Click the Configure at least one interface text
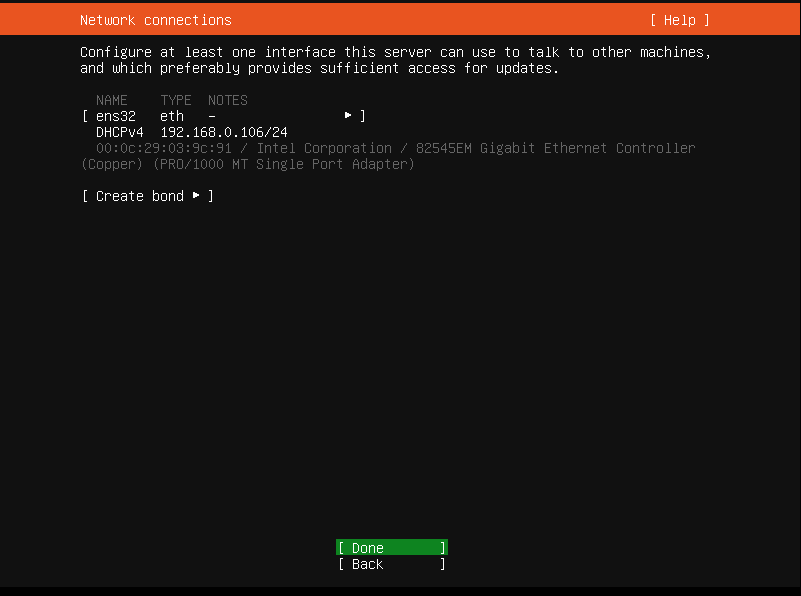Viewport: 801px width, 596px height. [x=395, y=60]
